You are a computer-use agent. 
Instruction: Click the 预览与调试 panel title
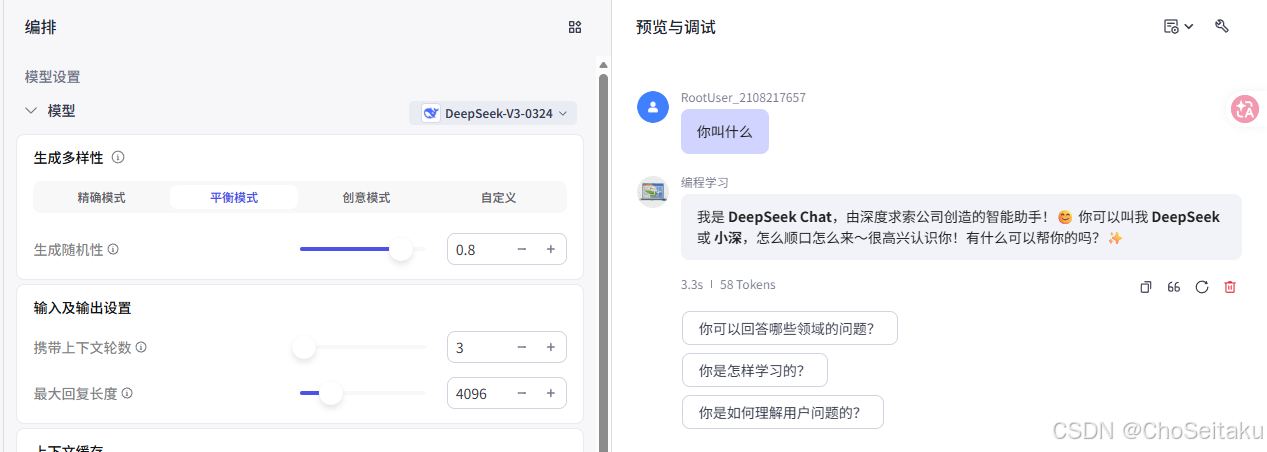pyautogui.click(x=675, y=27)
